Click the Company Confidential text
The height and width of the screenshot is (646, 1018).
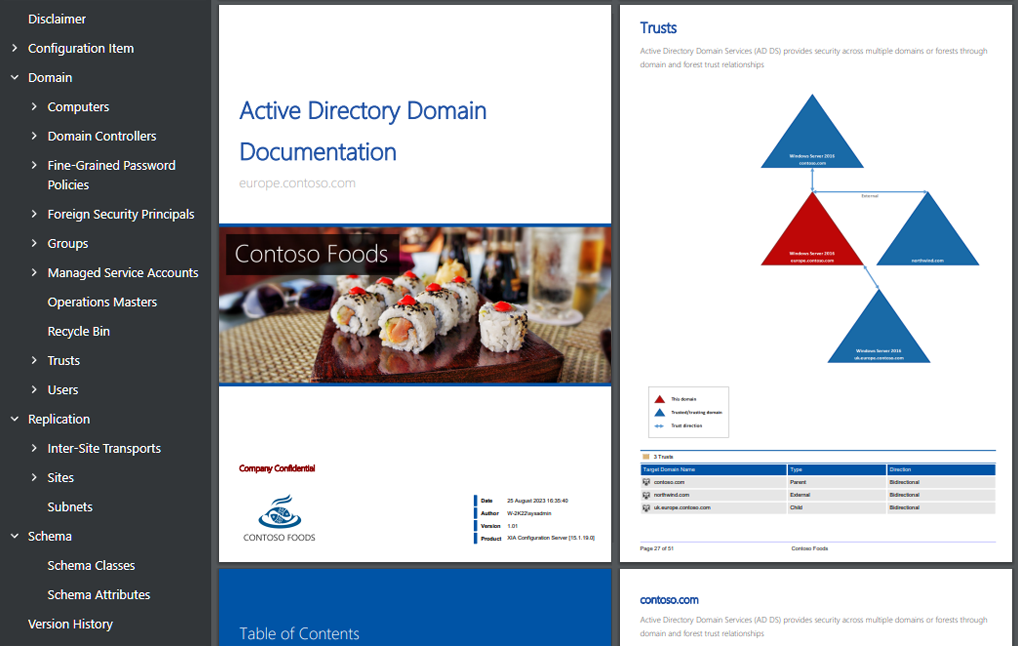277,468
